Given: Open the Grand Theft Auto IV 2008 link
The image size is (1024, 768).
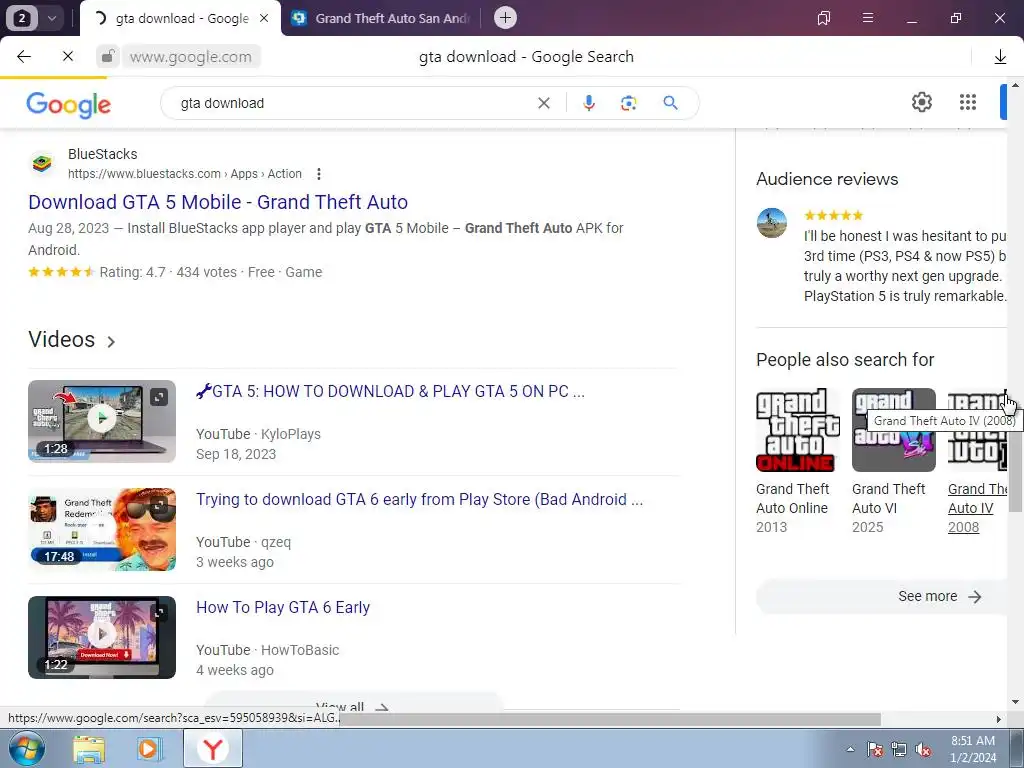Looking at the screenshot, I should tap(977, 508).
